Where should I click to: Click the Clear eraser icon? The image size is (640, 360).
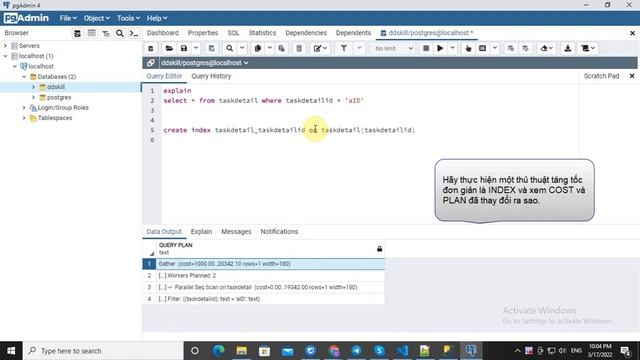point(547,48)
